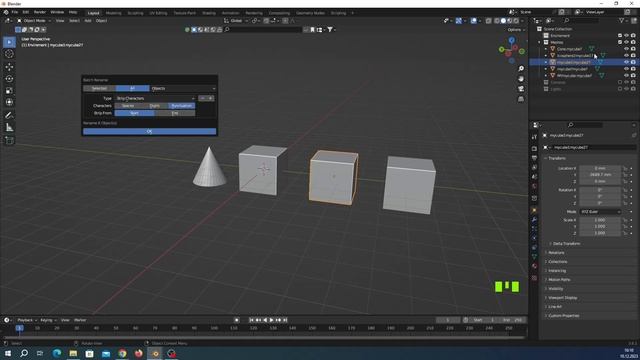Select the Annotate tool in the toolbar

point(9,116)
